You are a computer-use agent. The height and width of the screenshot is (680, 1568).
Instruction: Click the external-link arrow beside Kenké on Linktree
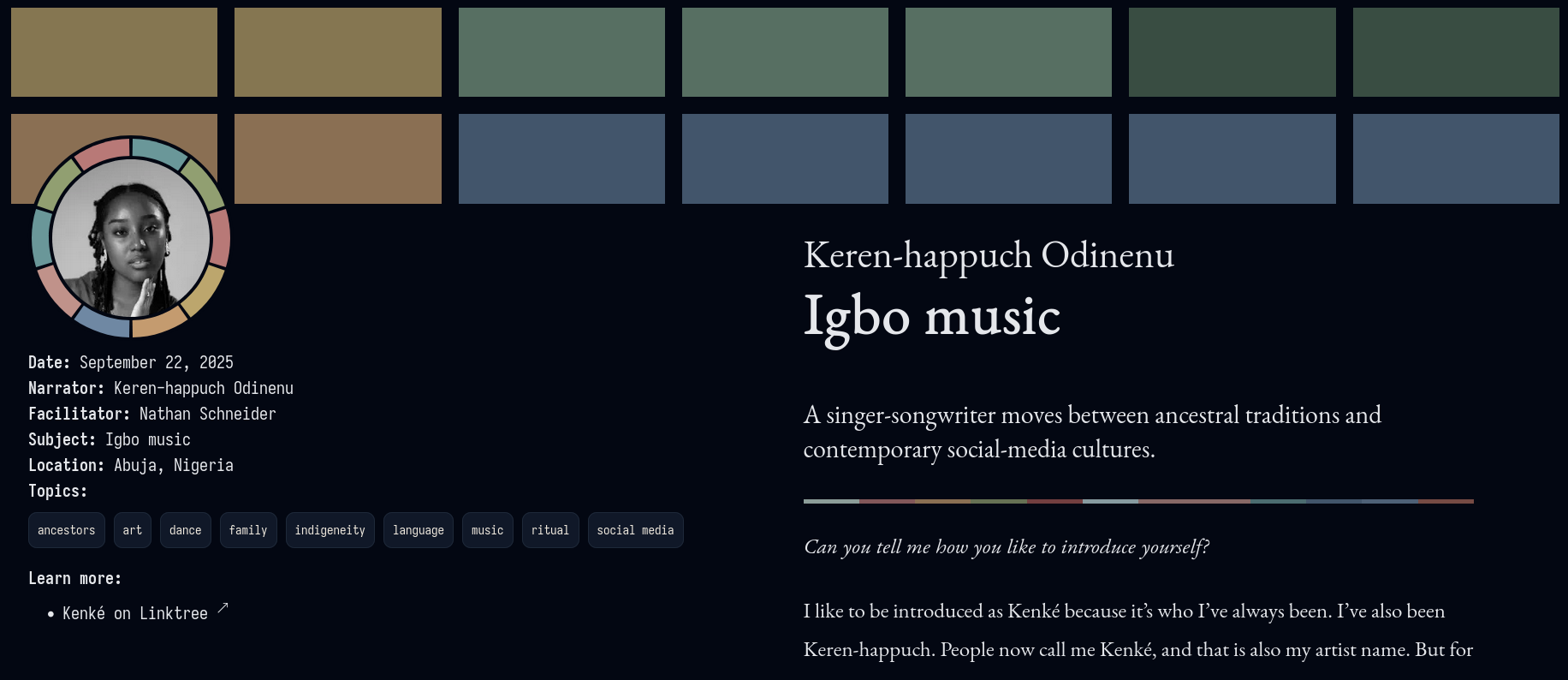(x=223, y=608)
